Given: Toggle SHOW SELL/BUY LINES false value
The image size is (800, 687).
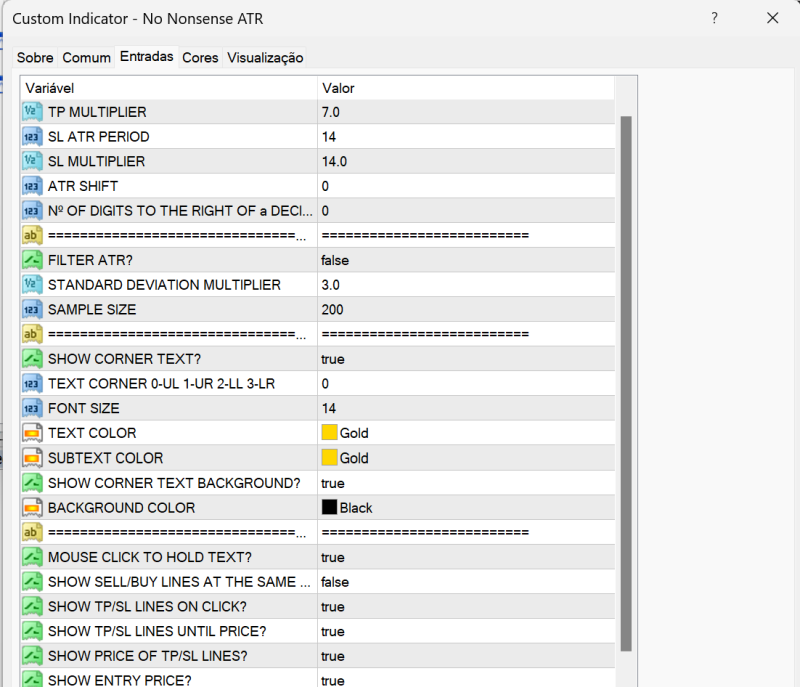Looking at the screenshot, I should [x=335, y=582].
